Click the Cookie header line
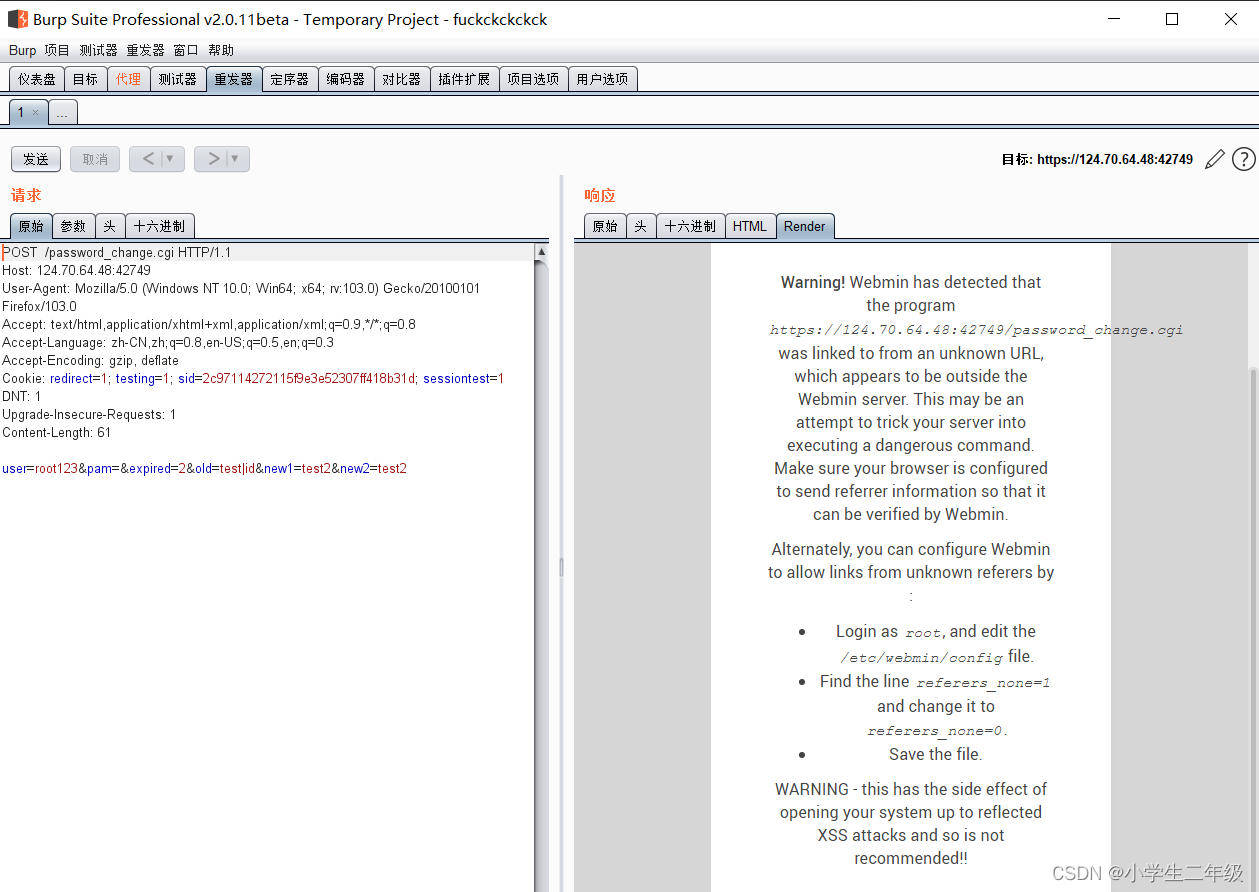This screenshot has width=1259, height=892. [253, 378]
